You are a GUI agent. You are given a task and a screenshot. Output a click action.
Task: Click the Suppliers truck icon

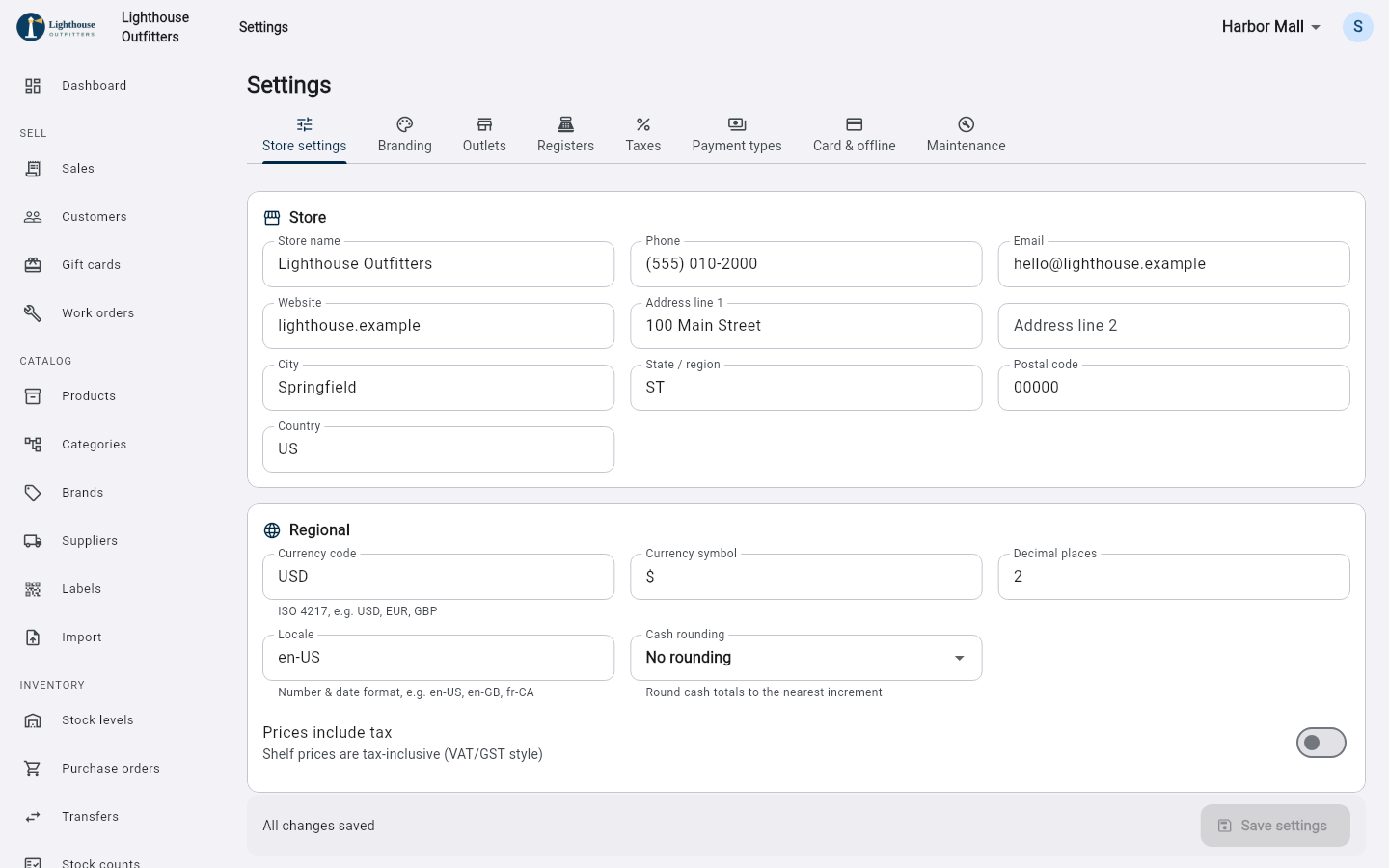point(33,541)
